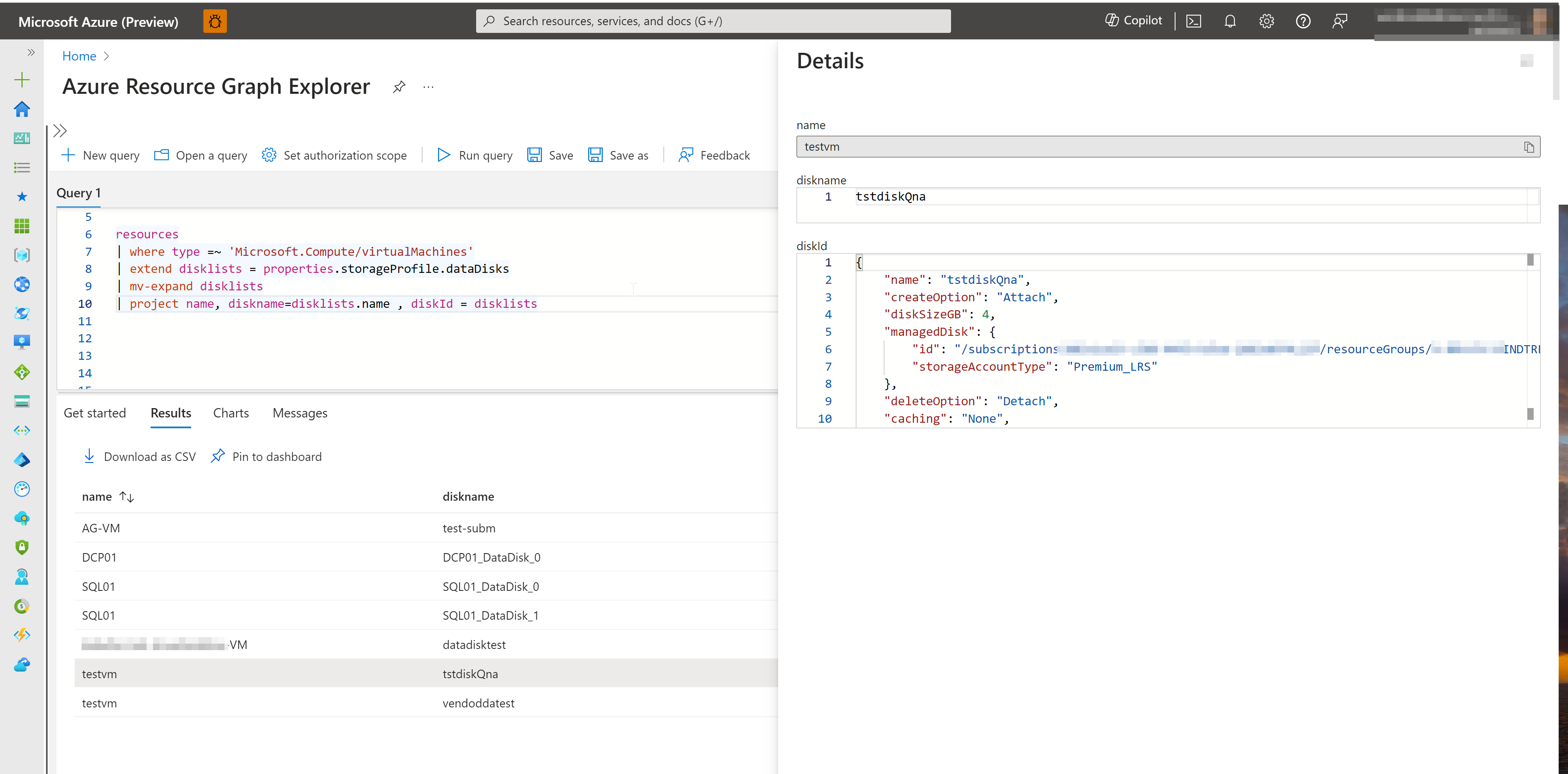
Task: Click Run query
Action: (475, 155)
